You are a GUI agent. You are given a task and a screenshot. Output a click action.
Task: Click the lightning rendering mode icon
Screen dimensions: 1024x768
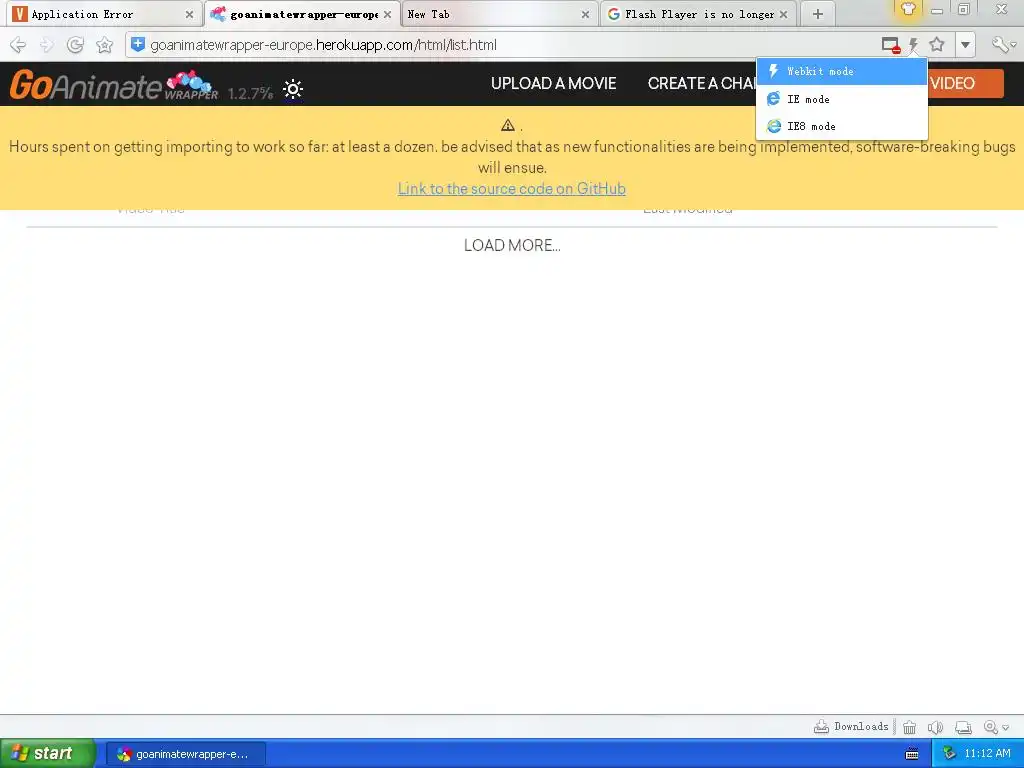[914, 45]
